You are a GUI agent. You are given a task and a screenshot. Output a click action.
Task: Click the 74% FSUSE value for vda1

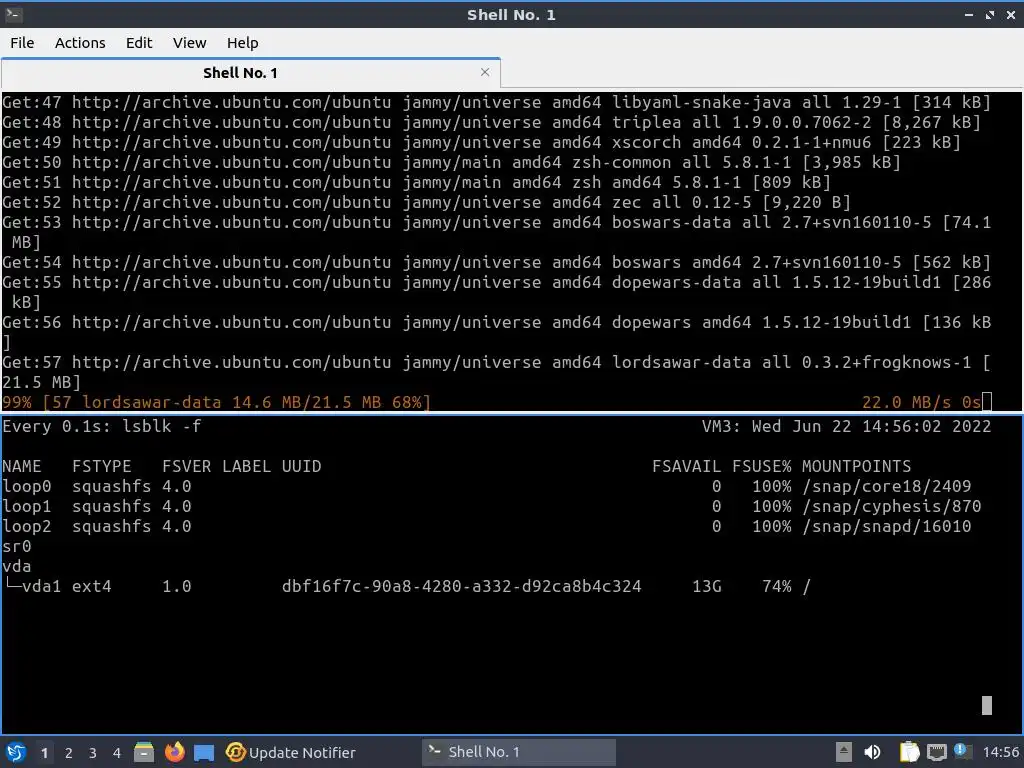pyautogui.click(x=776, y=586)
